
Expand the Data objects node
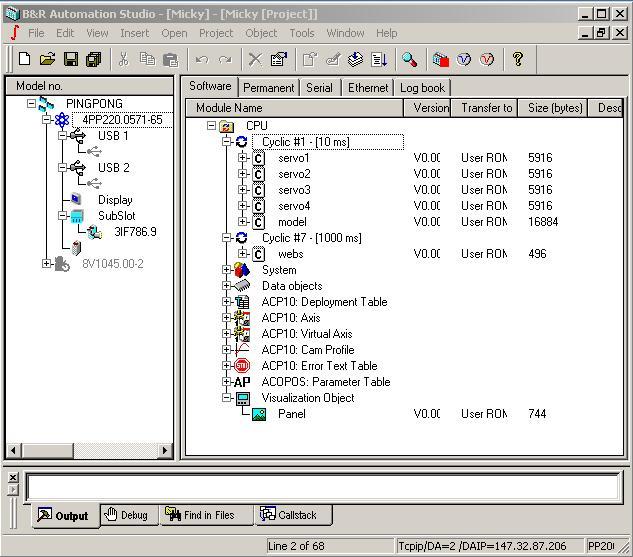point(226,286)
